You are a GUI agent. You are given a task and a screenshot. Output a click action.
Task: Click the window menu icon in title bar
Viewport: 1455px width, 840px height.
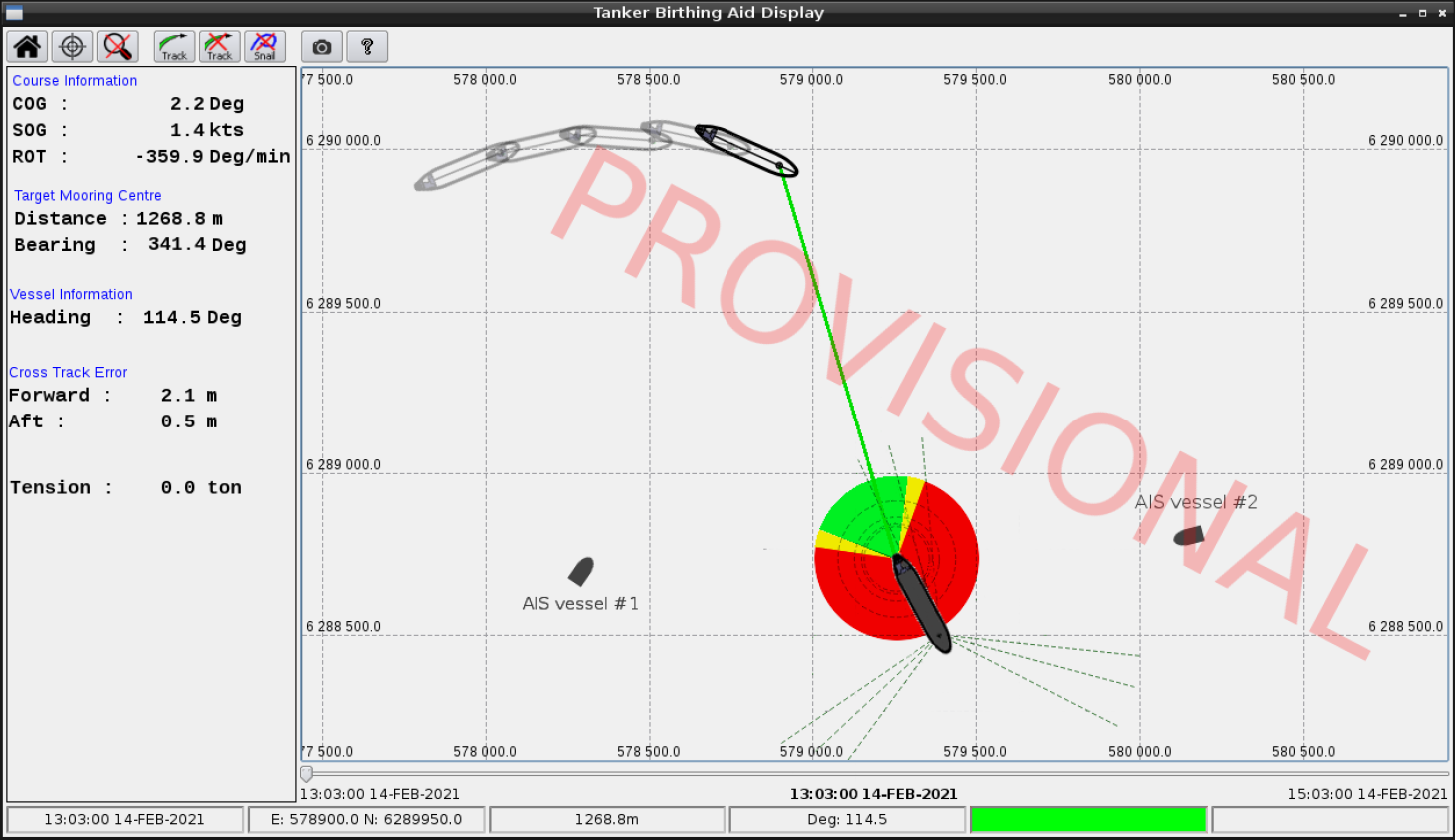13,12
